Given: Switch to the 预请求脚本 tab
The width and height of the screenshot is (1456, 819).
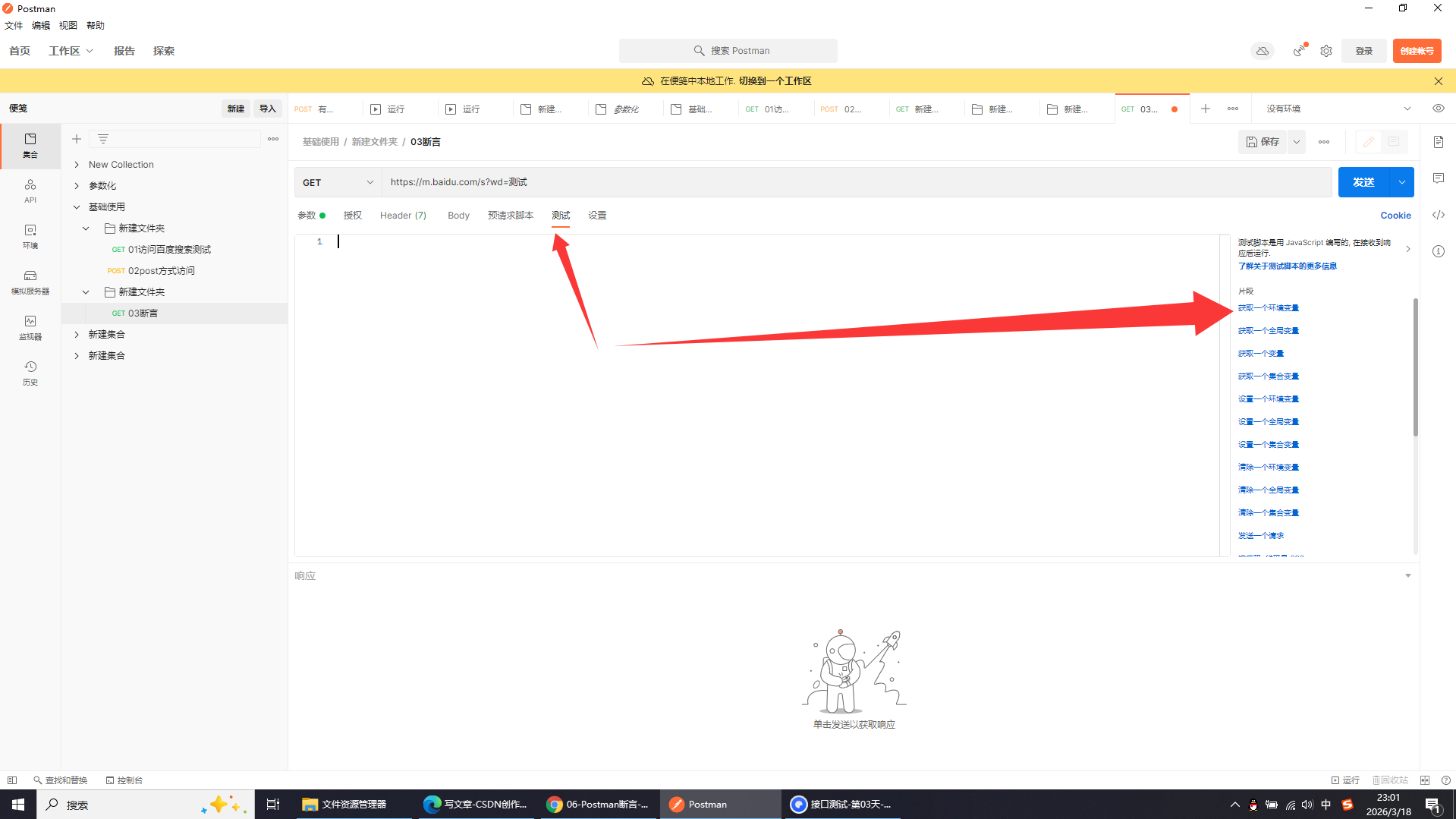Looking at the screenshot, I should (511, 216).
